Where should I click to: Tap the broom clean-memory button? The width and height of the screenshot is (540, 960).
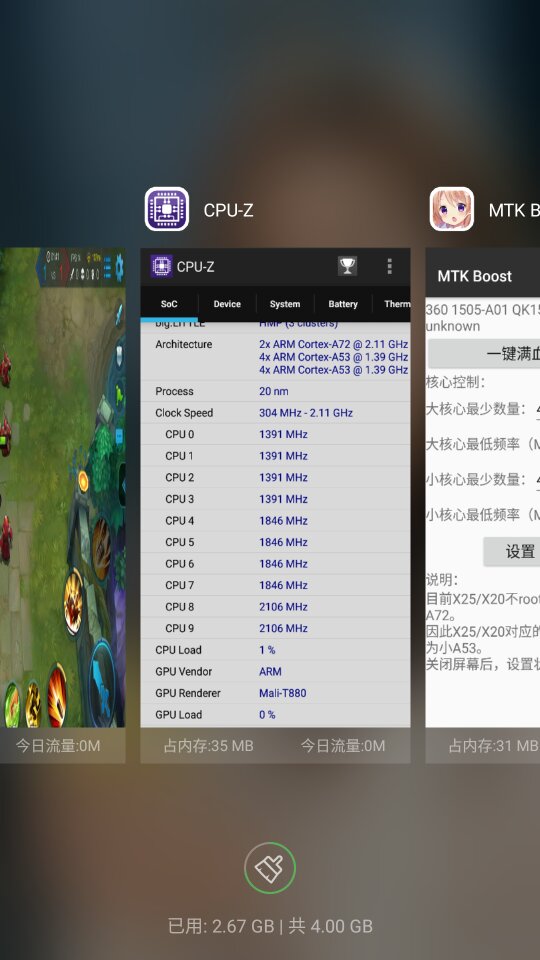270,868
